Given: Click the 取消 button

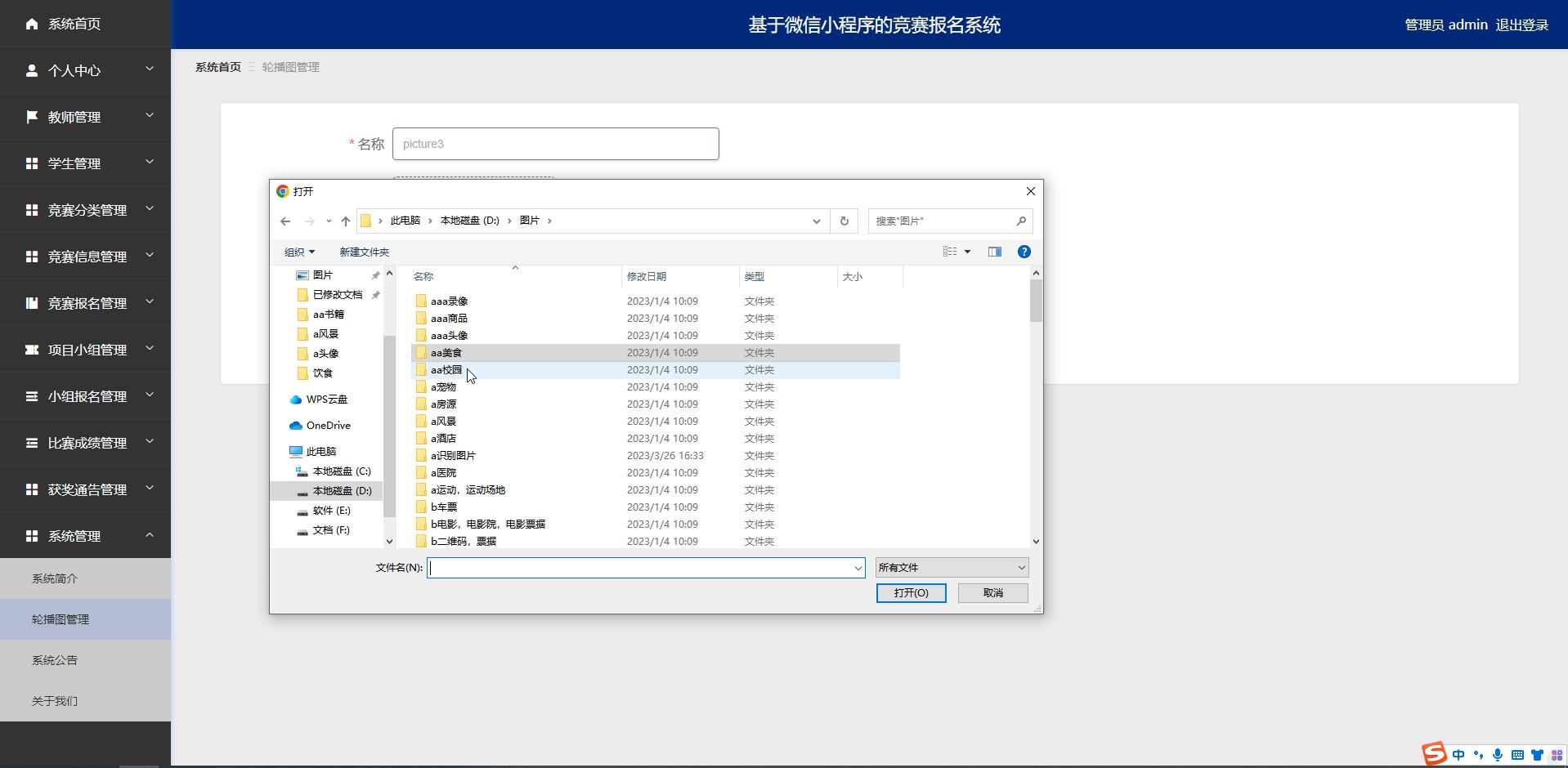Looking at the screenshot, I should coord(993,593).
